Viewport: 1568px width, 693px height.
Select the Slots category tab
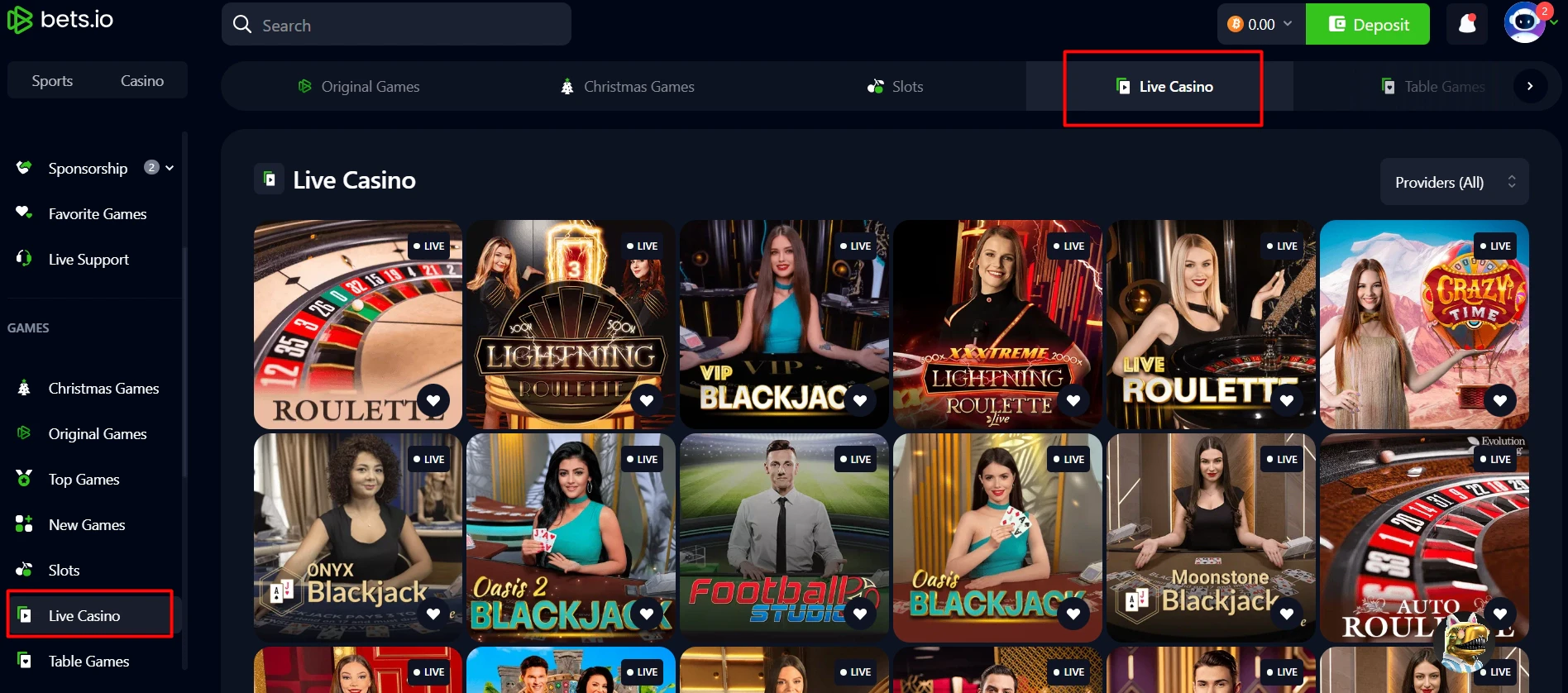(x=895, y=86)
